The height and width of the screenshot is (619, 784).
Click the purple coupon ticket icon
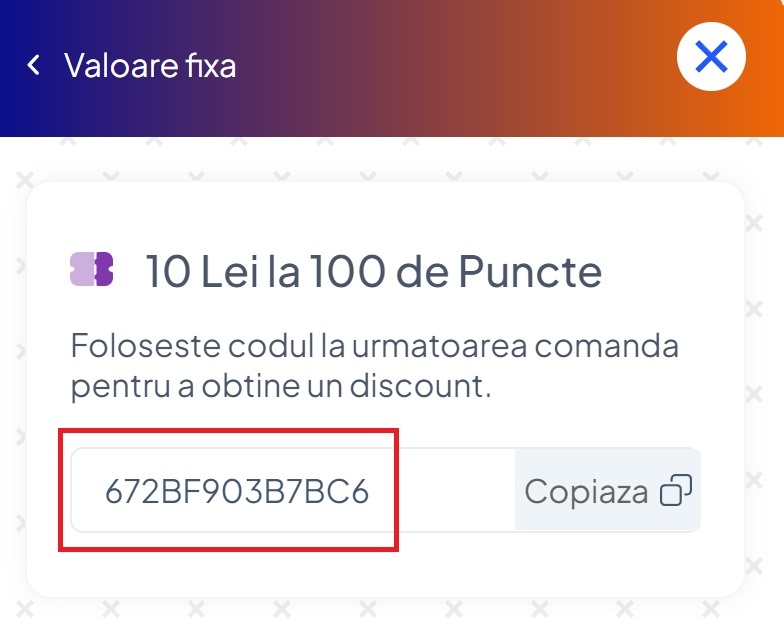coord(92,269)
